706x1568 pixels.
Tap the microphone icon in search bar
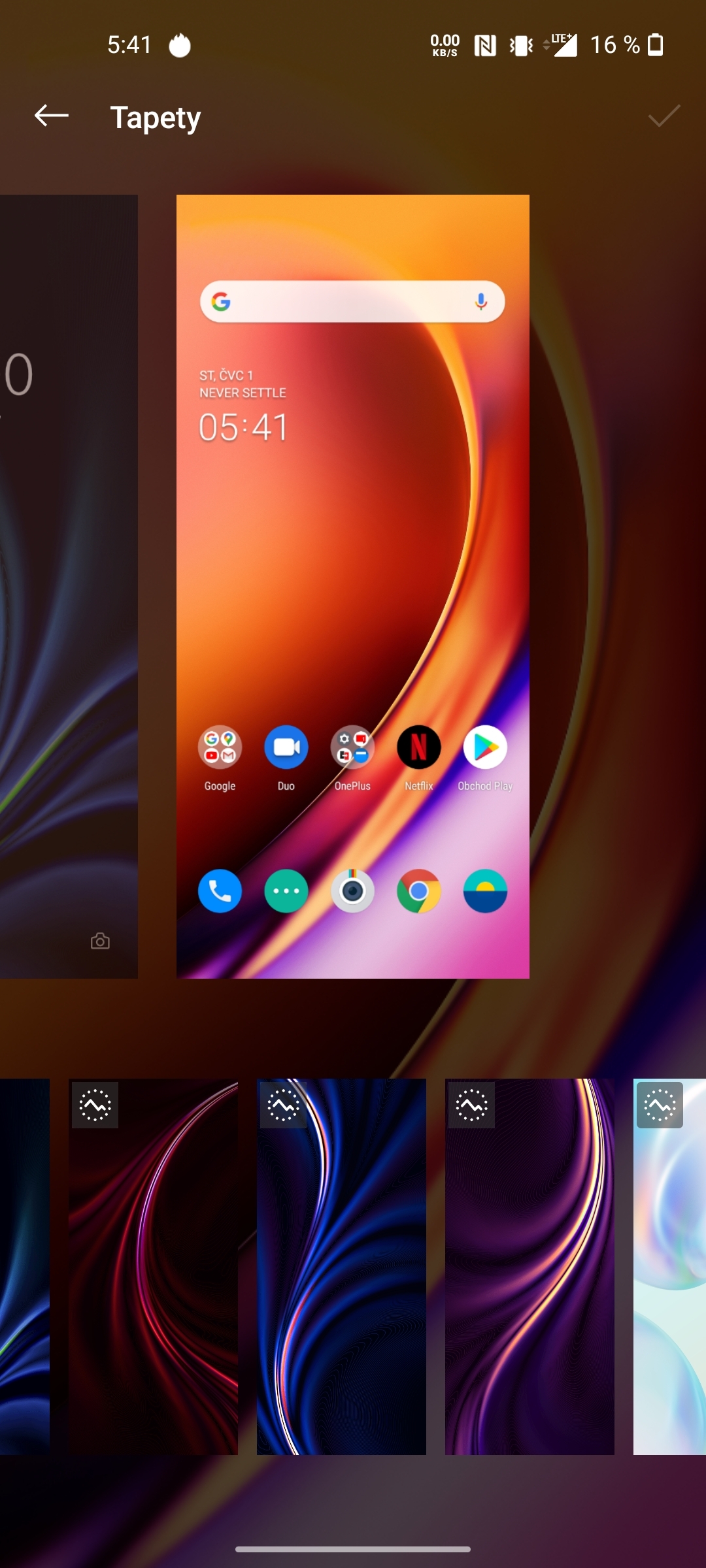480,301
